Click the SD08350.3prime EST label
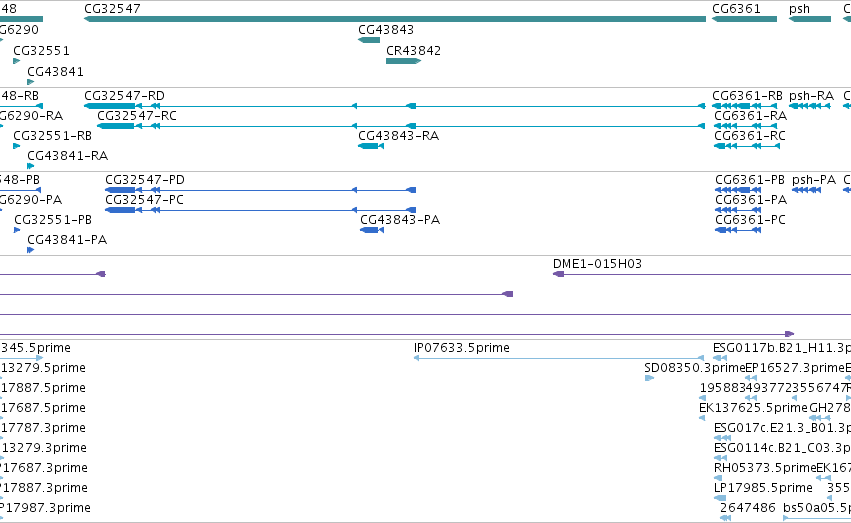Image resolution: width=851 pixels, height=523 pixels. (695, 368)
